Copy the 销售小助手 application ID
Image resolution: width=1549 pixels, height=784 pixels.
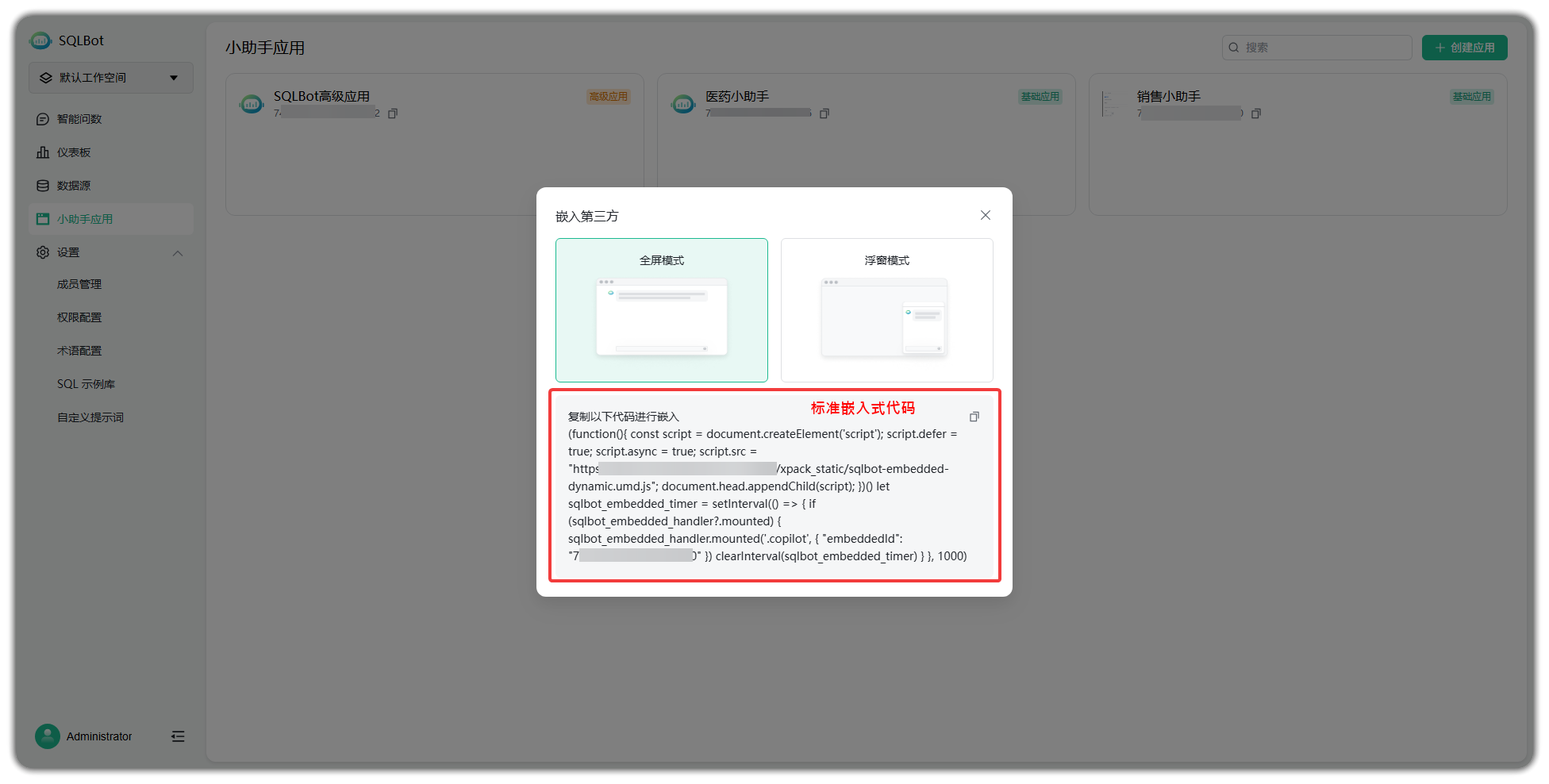click(1256, 113)
